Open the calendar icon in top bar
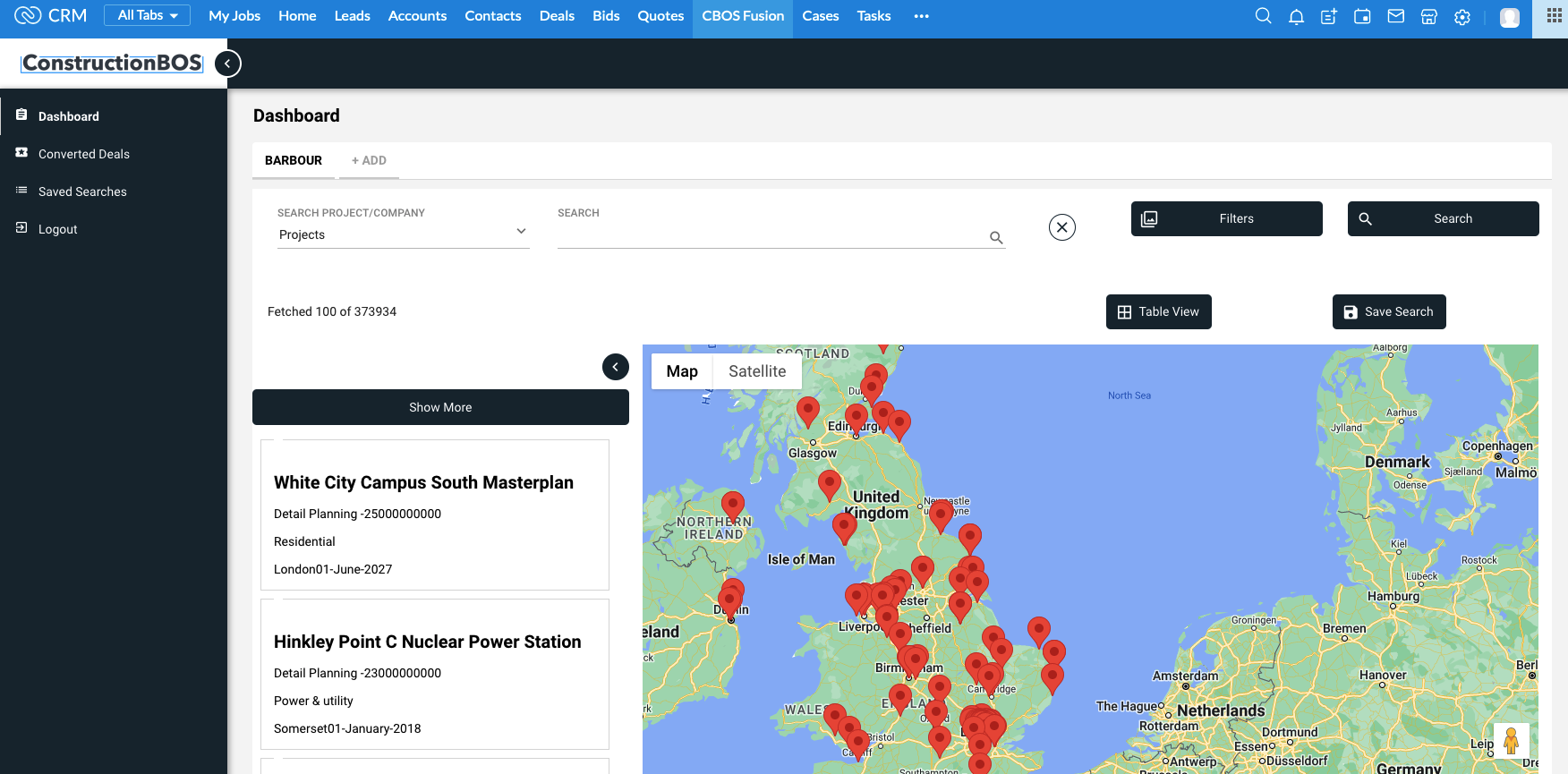1568x774 pixels. click(1362, 16)
